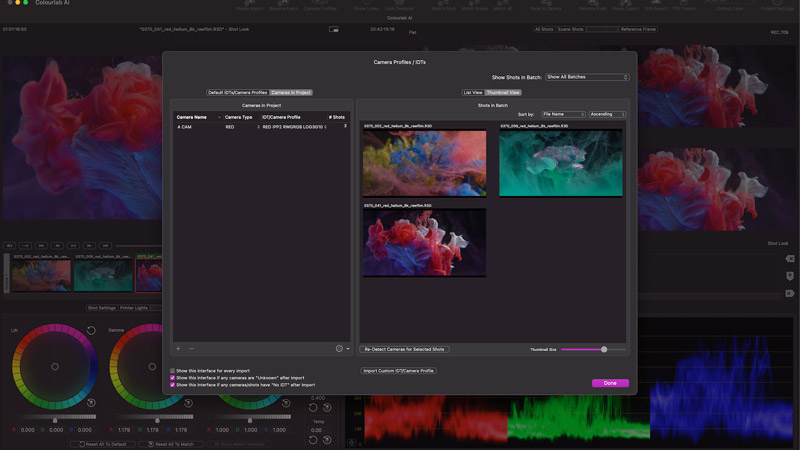Screen dimensions: 800x450
Task: Toggle show interface if shots have No IDT
Action: point(172,384)
